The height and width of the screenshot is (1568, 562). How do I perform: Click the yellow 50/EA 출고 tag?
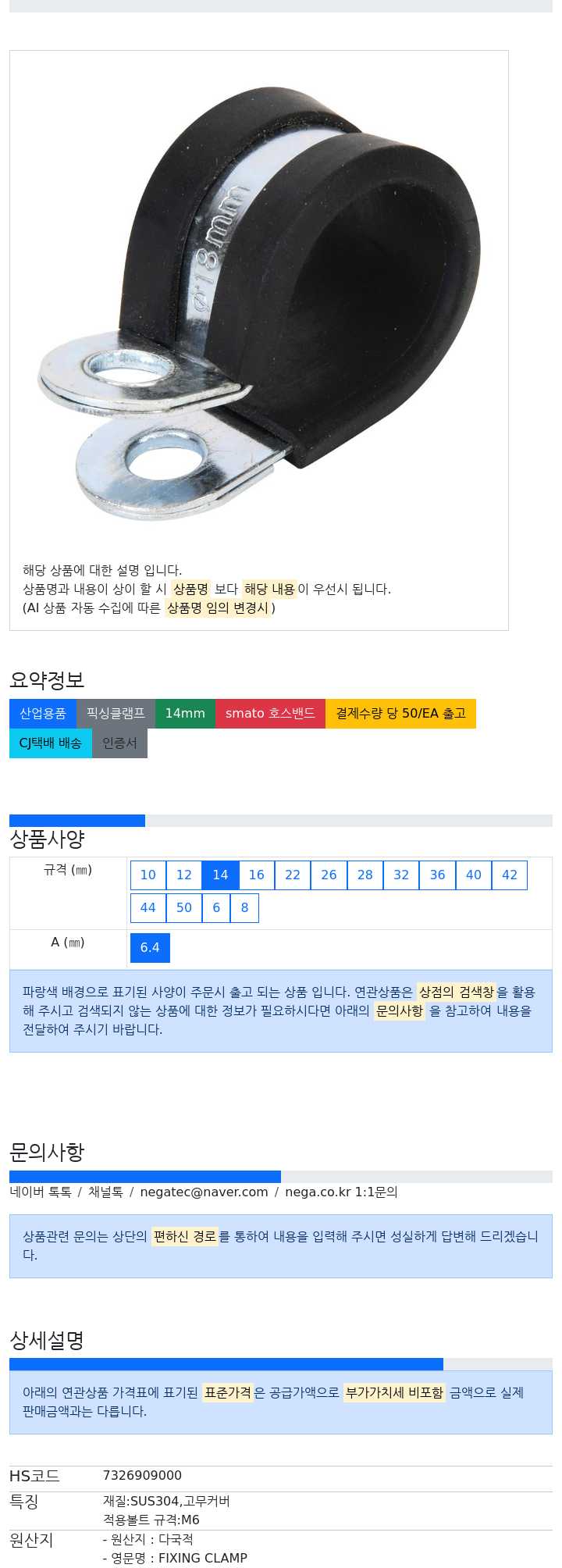coord(400,714)
